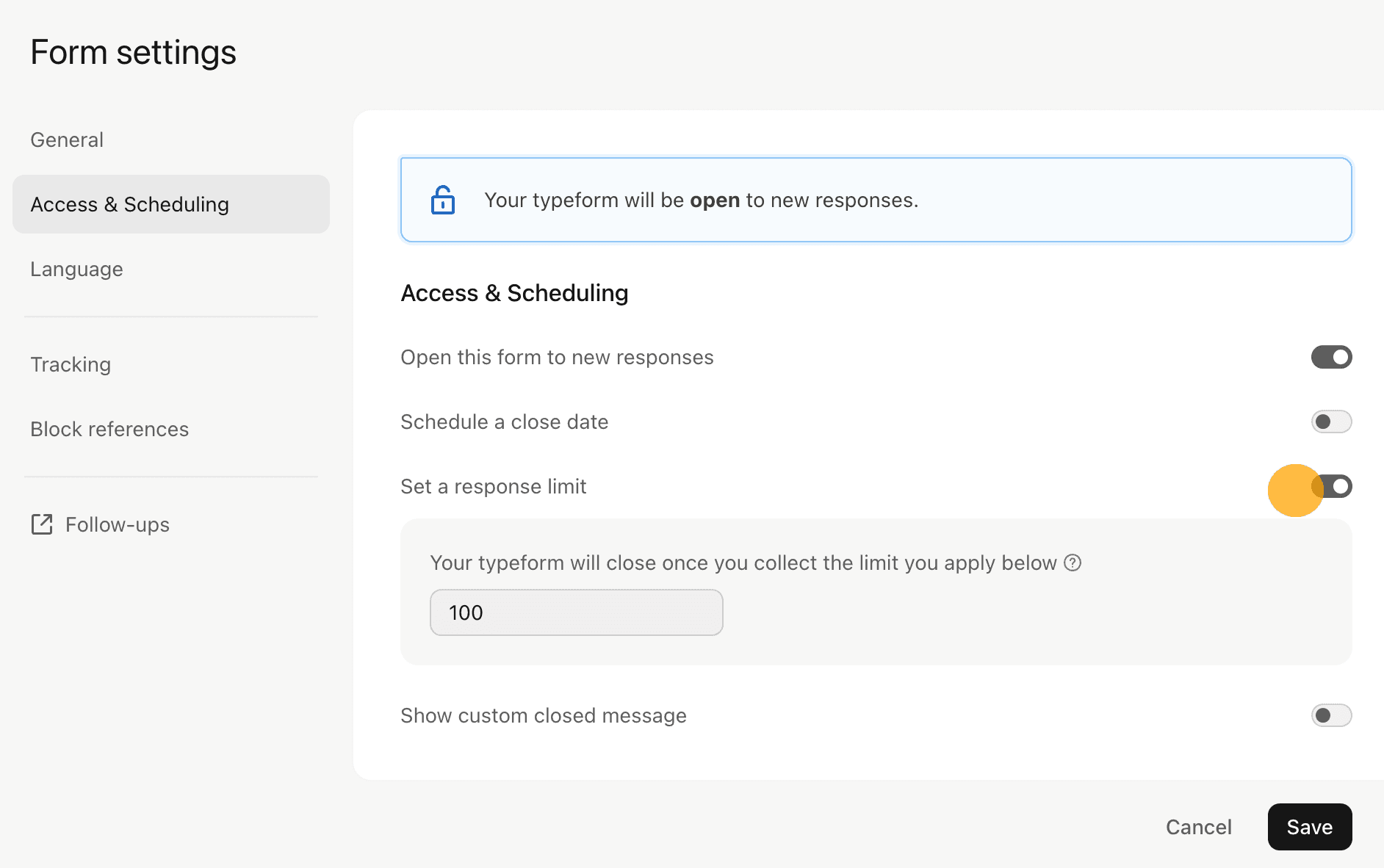Screen dimensions: 1384x868
Task: Click the open padlock icon in the banner
Action: (x=443, y=199)
